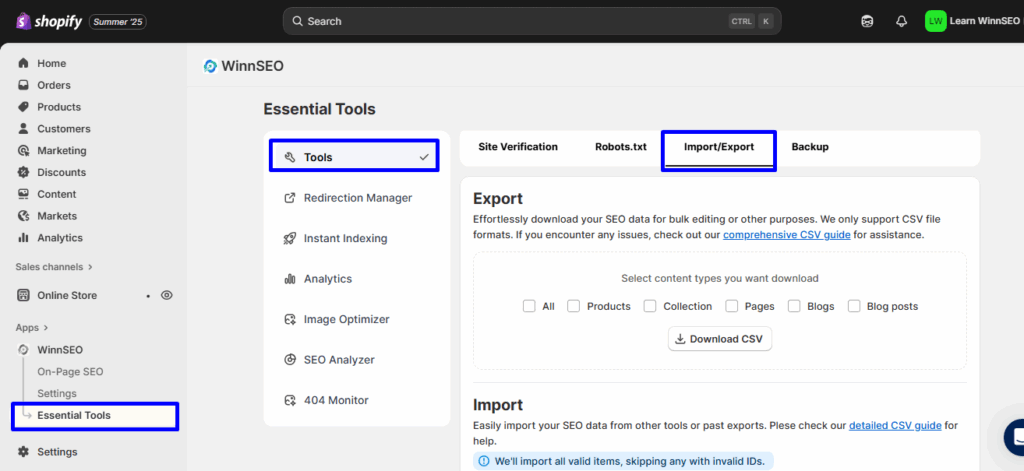Image resolution: width=1024 pixels, height=471 pixels.
Task: Check the Blog posts export checkbox
Action: 854,306
